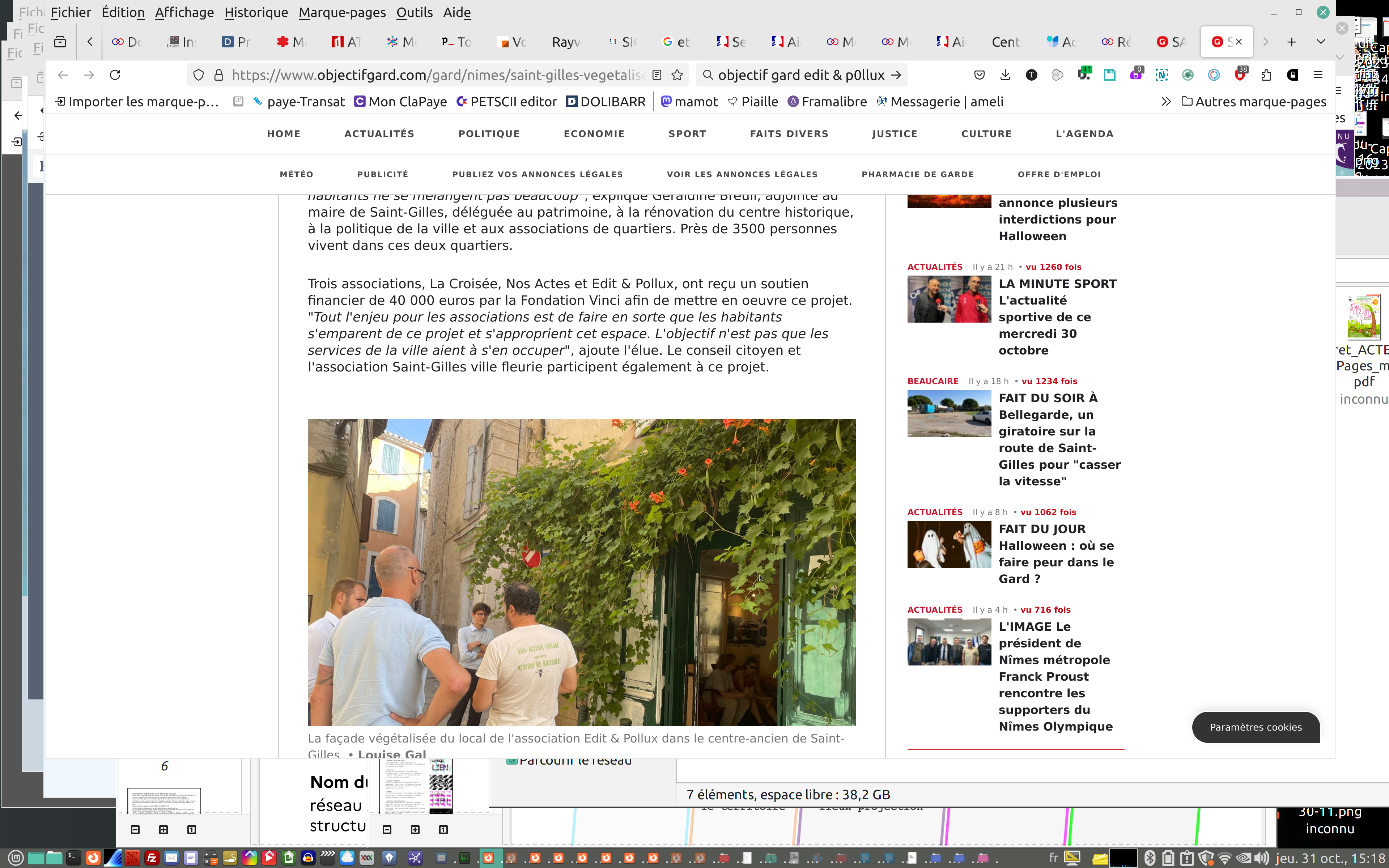Open a new tab with plus icon
This screenshot has width=1389, height=868.
[x=1291, y=42]
